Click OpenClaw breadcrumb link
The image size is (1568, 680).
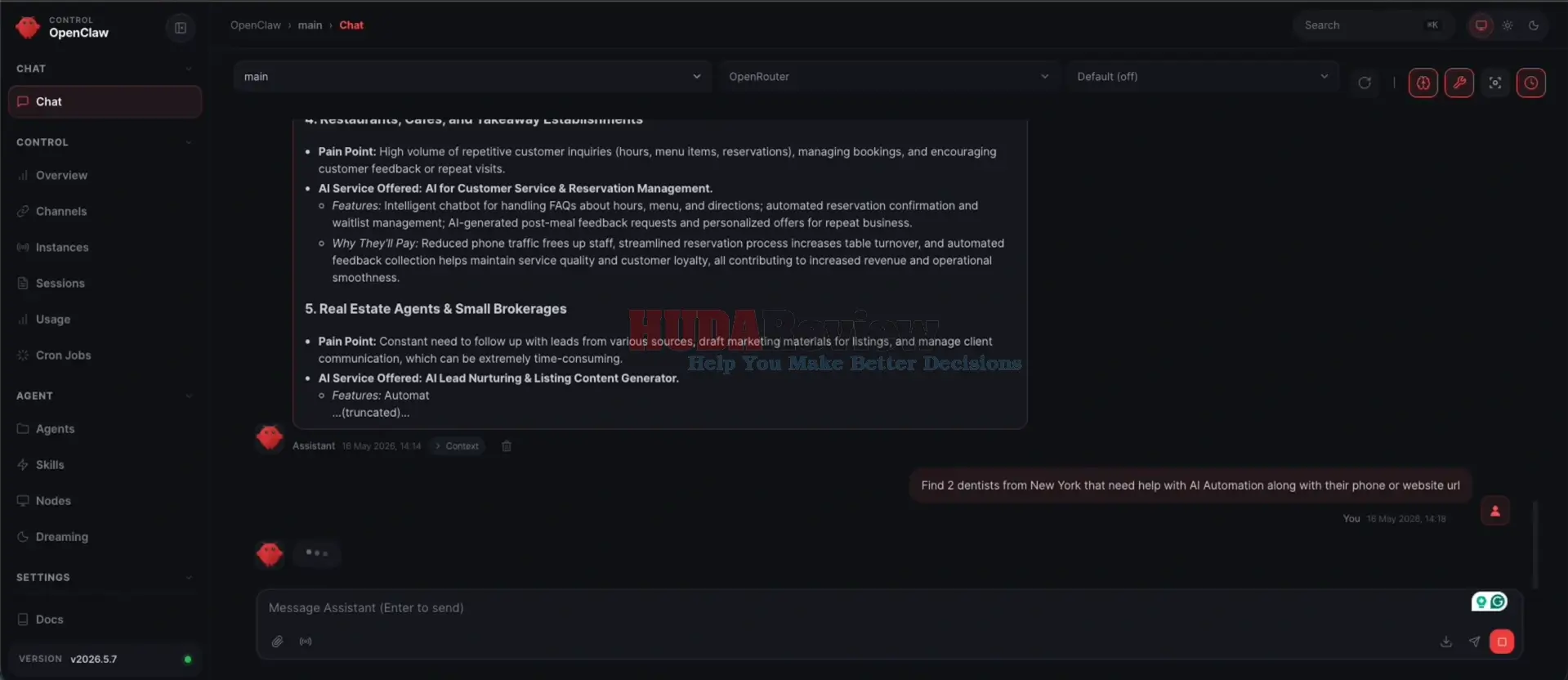256,25
